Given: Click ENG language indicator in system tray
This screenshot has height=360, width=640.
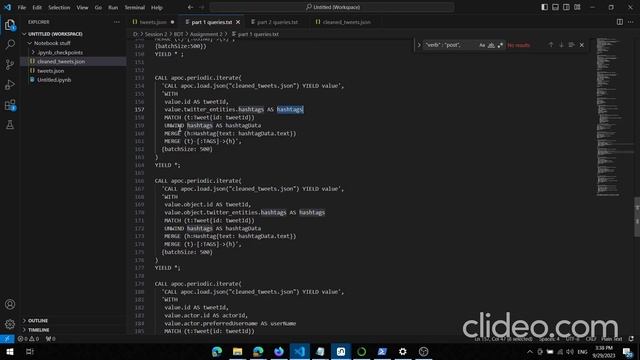Looking at the screenshot, I should click(582, 351).
